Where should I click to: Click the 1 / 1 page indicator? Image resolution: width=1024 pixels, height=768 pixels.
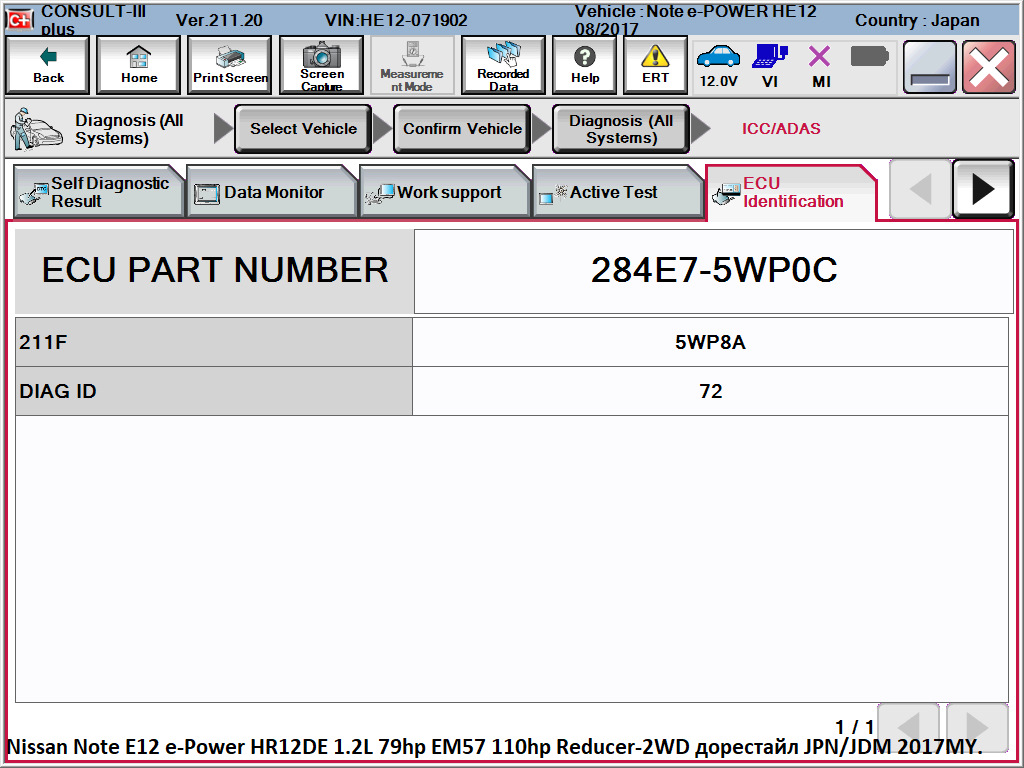click(854, 726)
